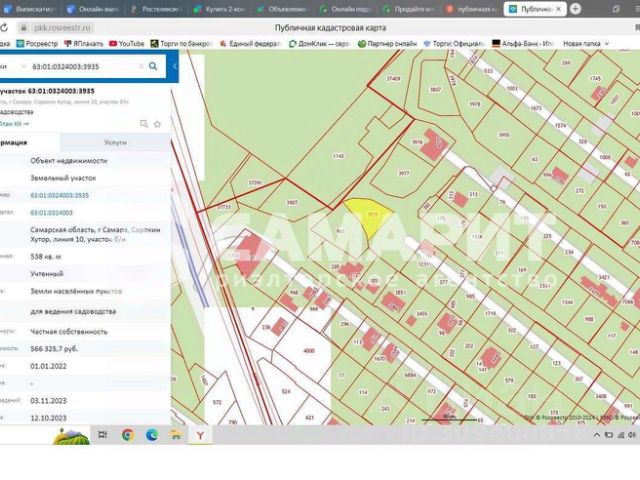640x480 pixels.
Task: Open the ДомКлик bookmark
Action: click(319, 44)
